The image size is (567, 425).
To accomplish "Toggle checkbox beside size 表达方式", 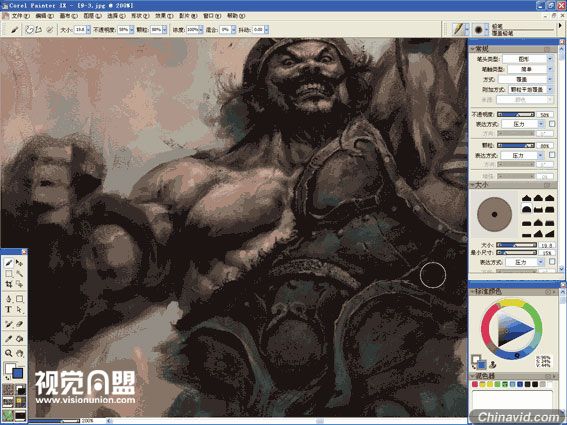I will point(552,262).
